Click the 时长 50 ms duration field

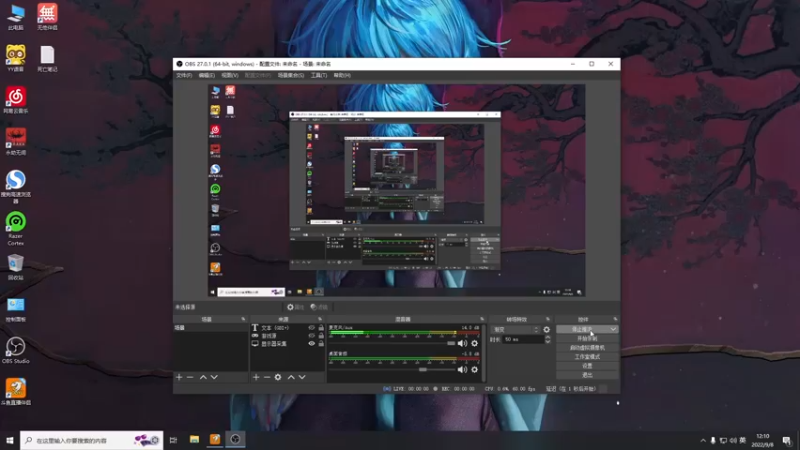click(523, 339)
